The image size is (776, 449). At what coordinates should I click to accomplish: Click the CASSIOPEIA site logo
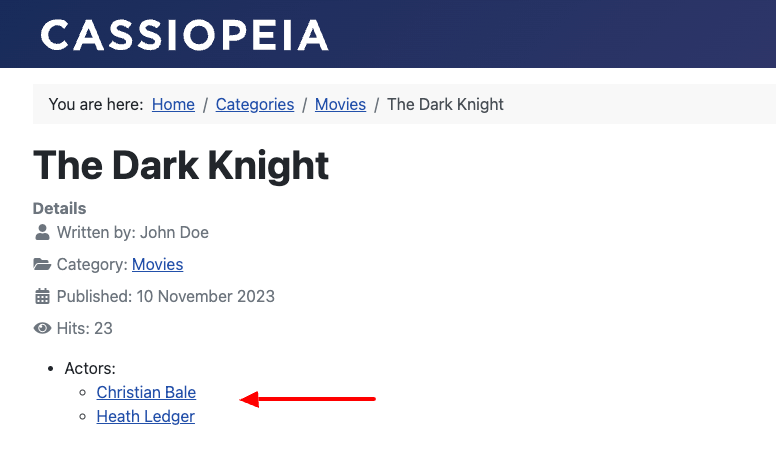(x=185, y=35)
